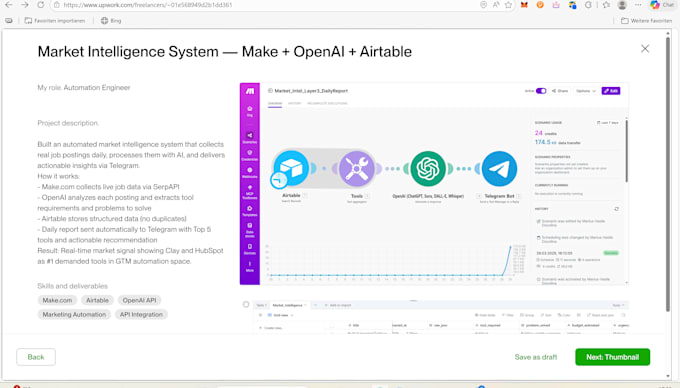Click the Market_Intelligence tab in Airtable image
This screenshot has width=680, height=388.
[x=289, y=305]
